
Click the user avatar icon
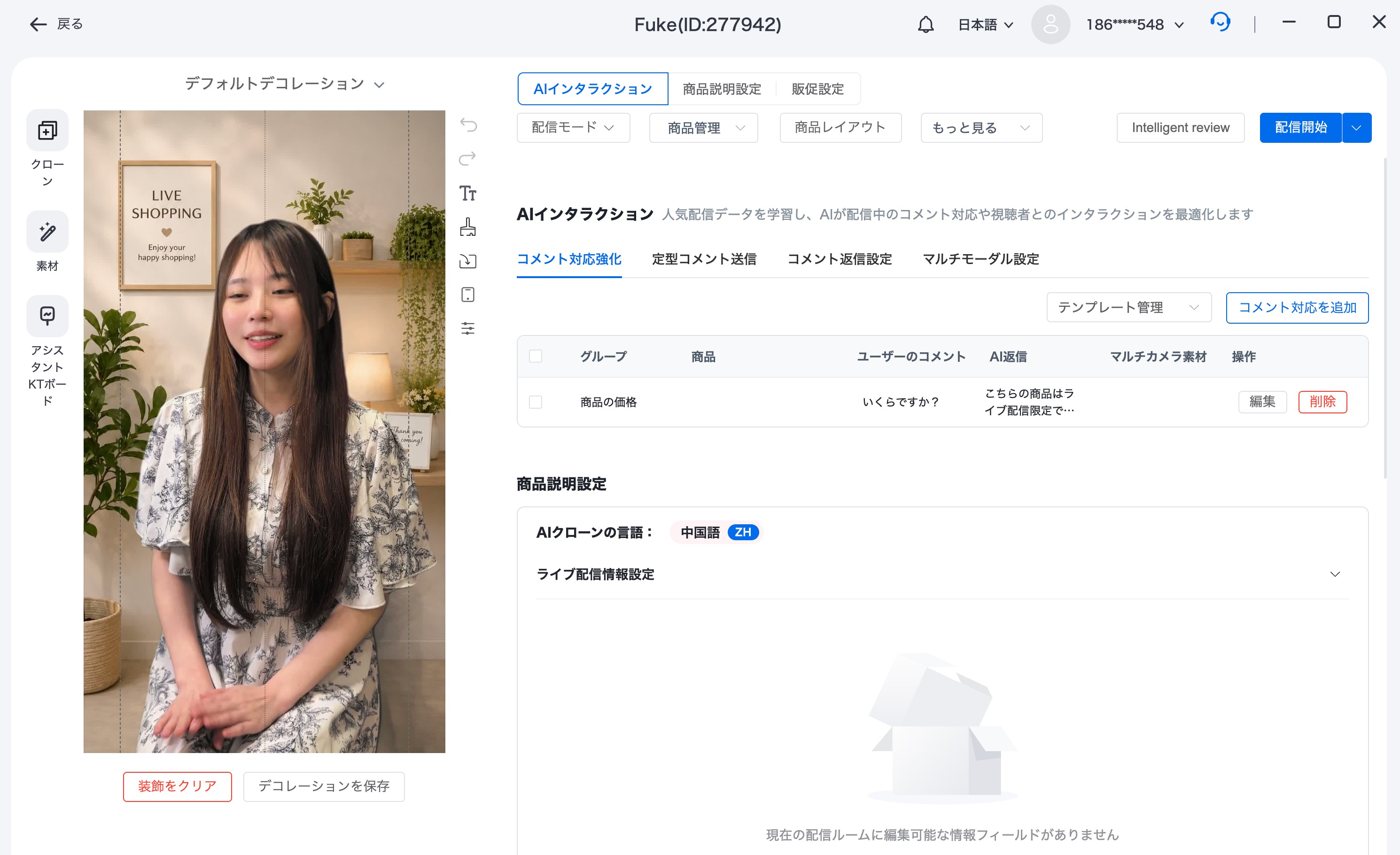[1050, 25]
